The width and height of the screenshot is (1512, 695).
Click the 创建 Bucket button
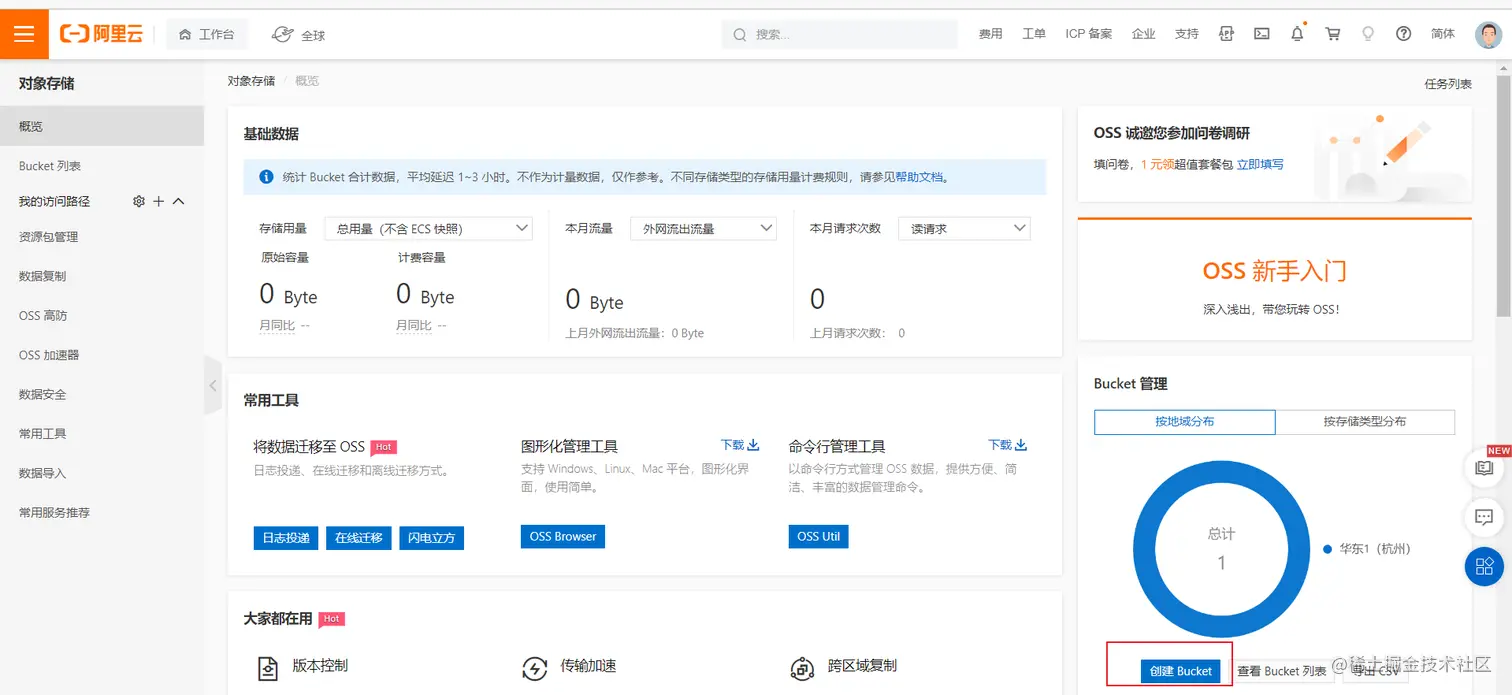pos(1181,671)
